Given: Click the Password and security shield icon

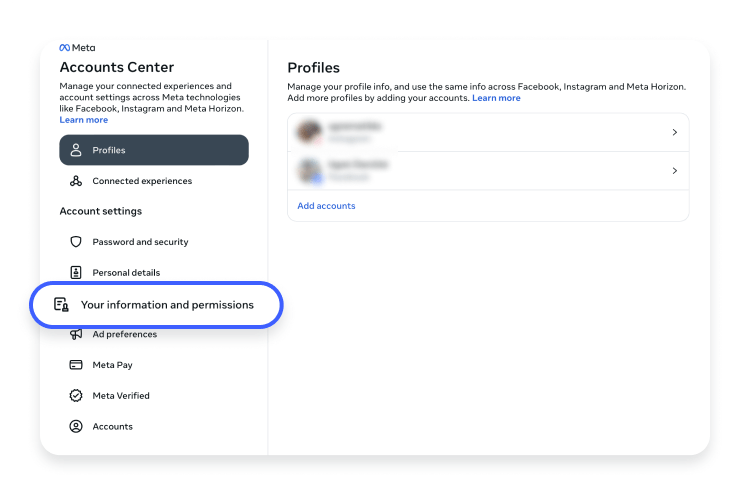Looking at the screenshot, I should (76, 242).
